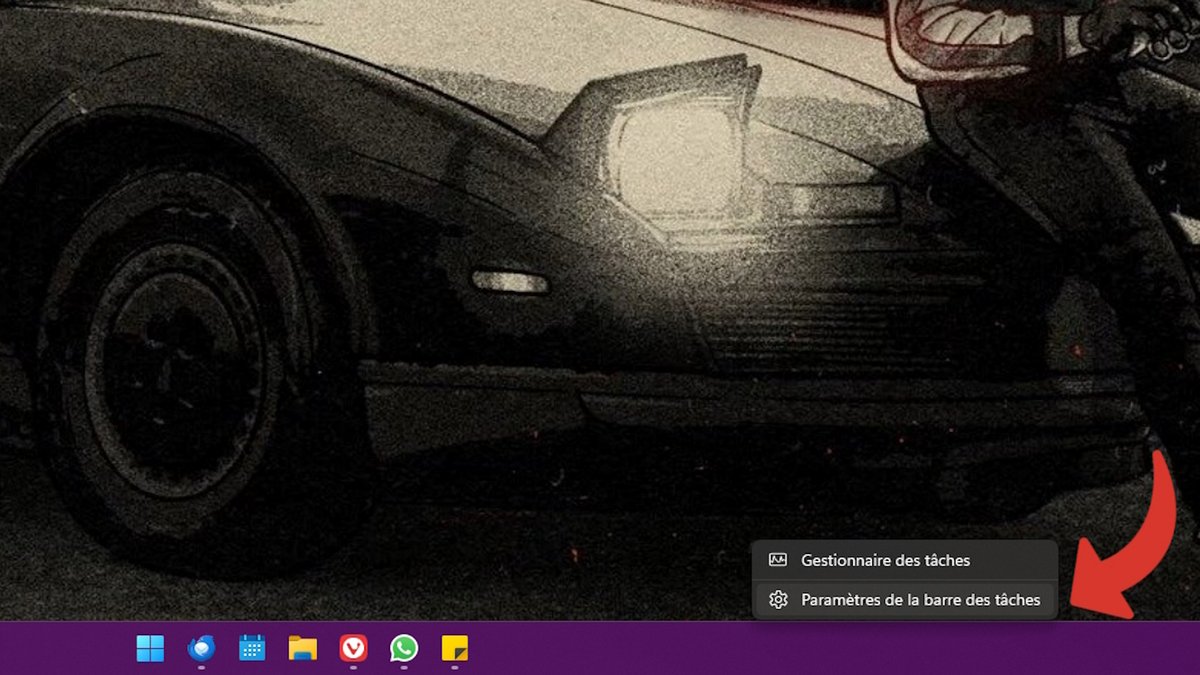The height and width of the screenshot is (675, 1200).
Task: Open the Sticky Notes app
Action: click(455, 649)
